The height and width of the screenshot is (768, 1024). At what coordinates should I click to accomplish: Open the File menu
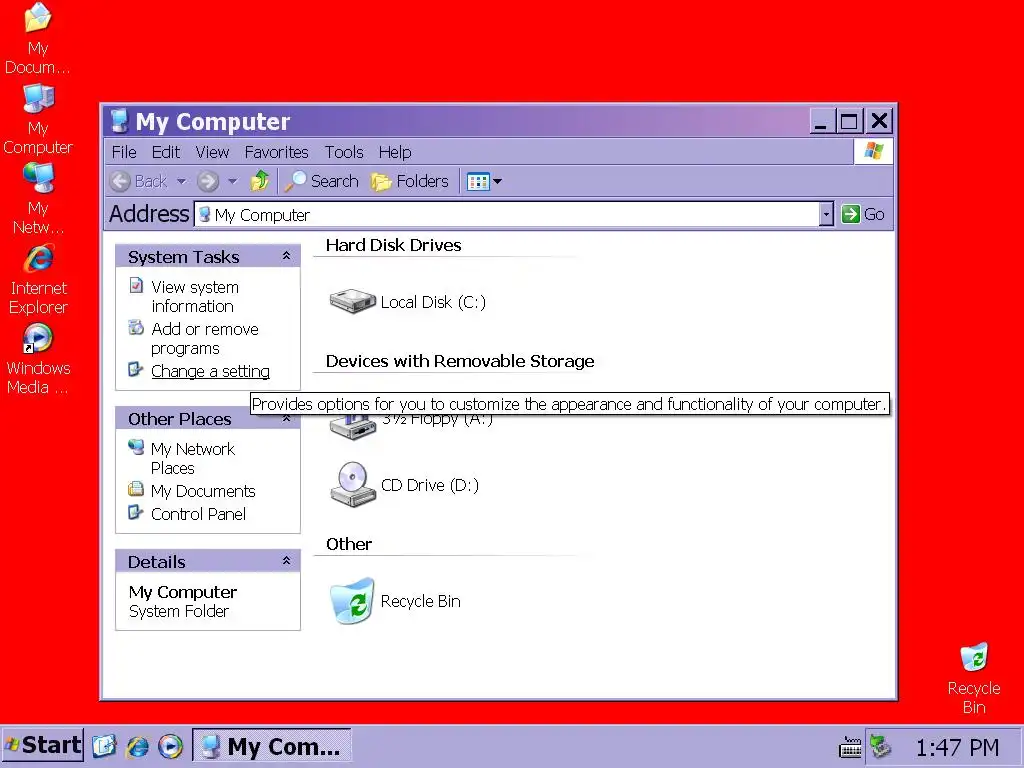point(124,152)
